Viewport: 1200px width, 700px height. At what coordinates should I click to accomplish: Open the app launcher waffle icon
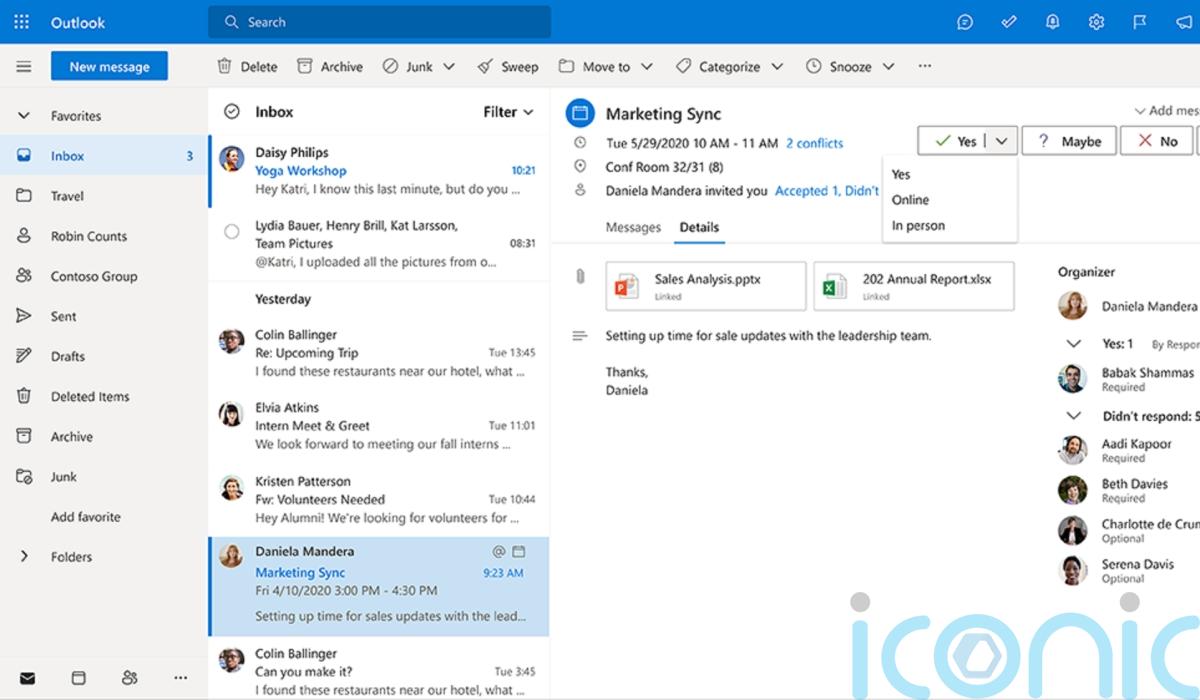pyautogui.click(x=22, y=22)
